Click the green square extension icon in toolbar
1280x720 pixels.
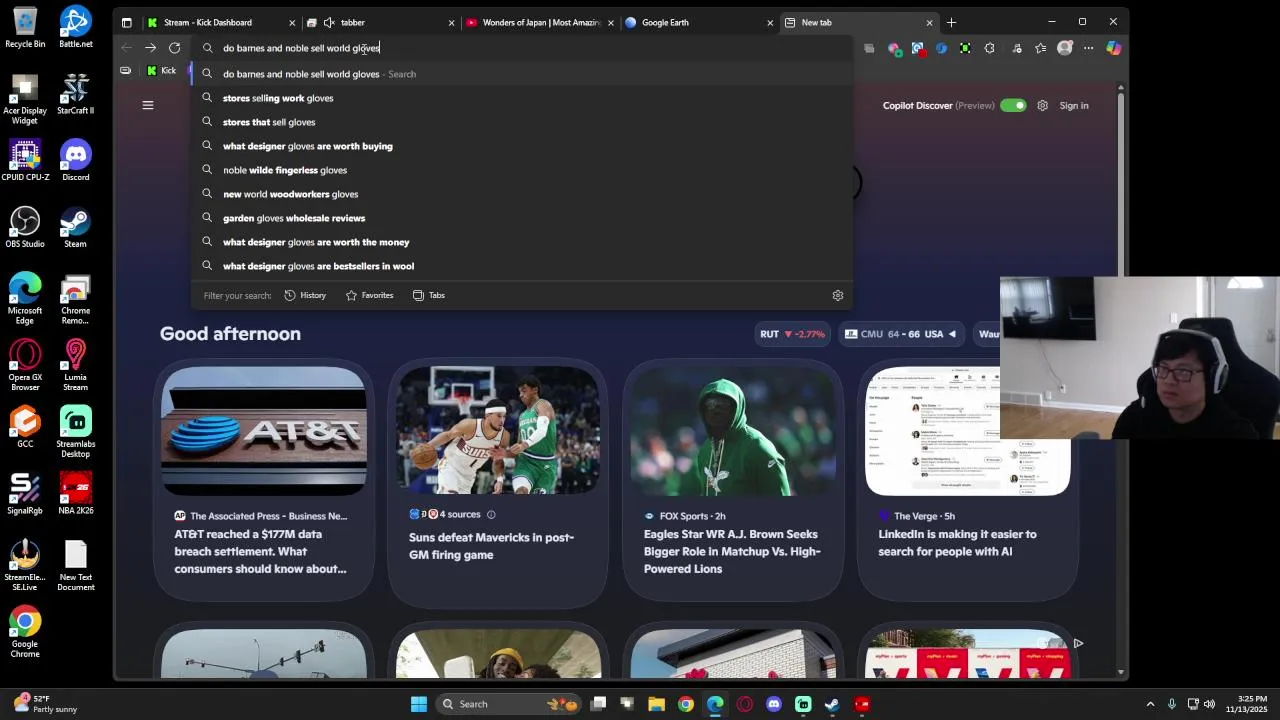click(x=965, y=48)
